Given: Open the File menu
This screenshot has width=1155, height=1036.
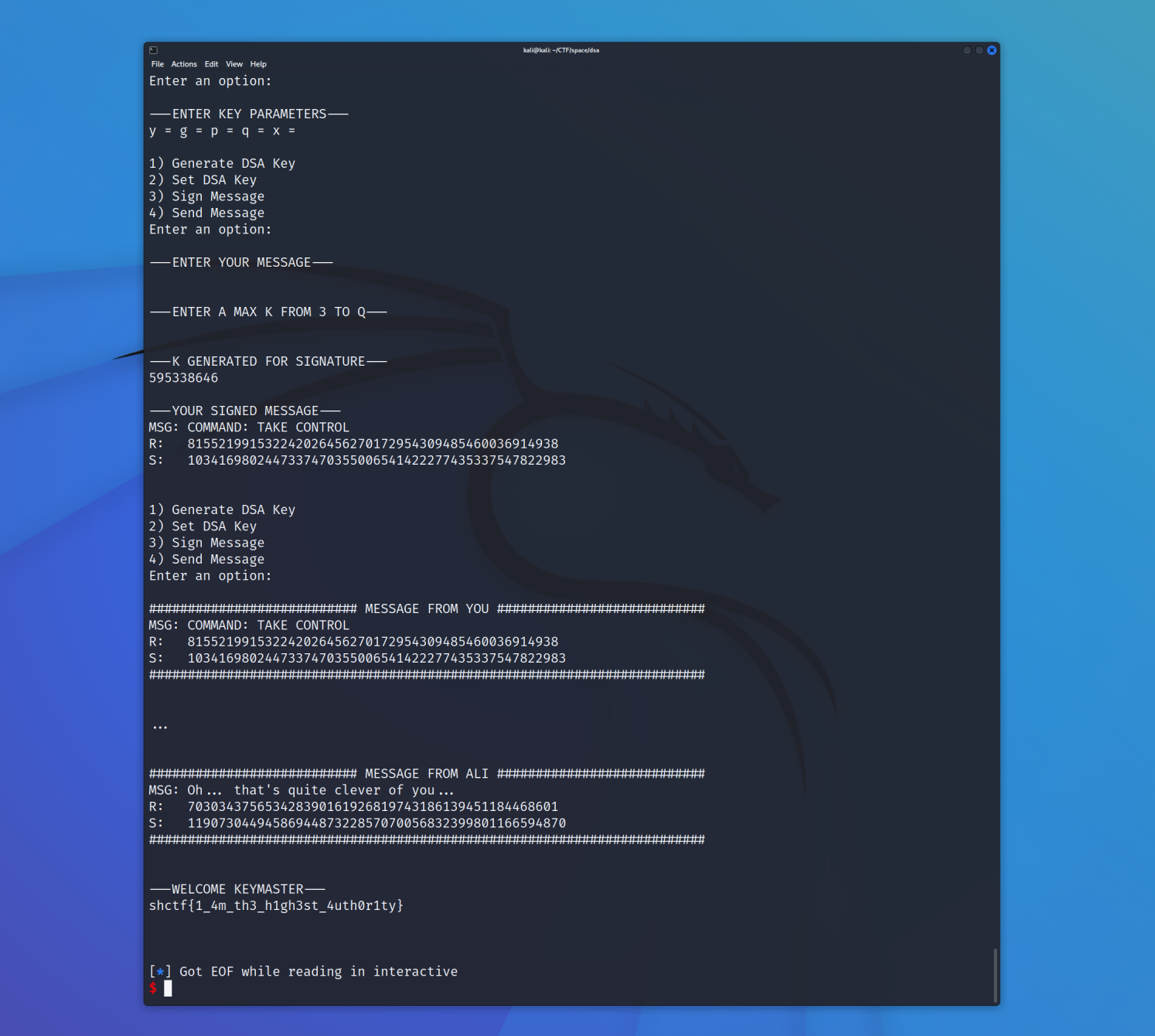Looking at the screenshot, I should tap(157, 64).
